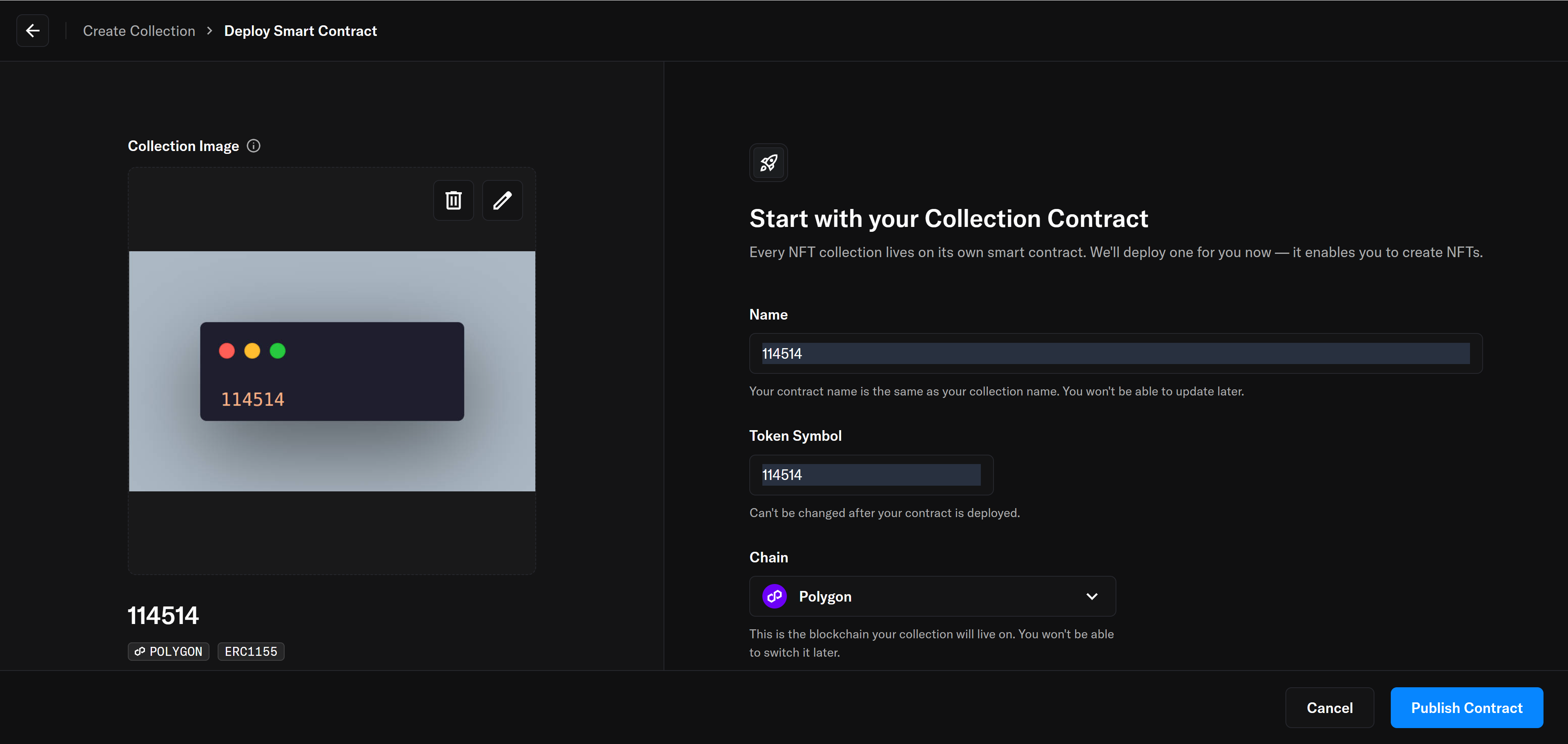Go to Create Collection breadcrumb
This screenshot has width=1568, height=744.
pyautogui.click(x=139, y=31)
